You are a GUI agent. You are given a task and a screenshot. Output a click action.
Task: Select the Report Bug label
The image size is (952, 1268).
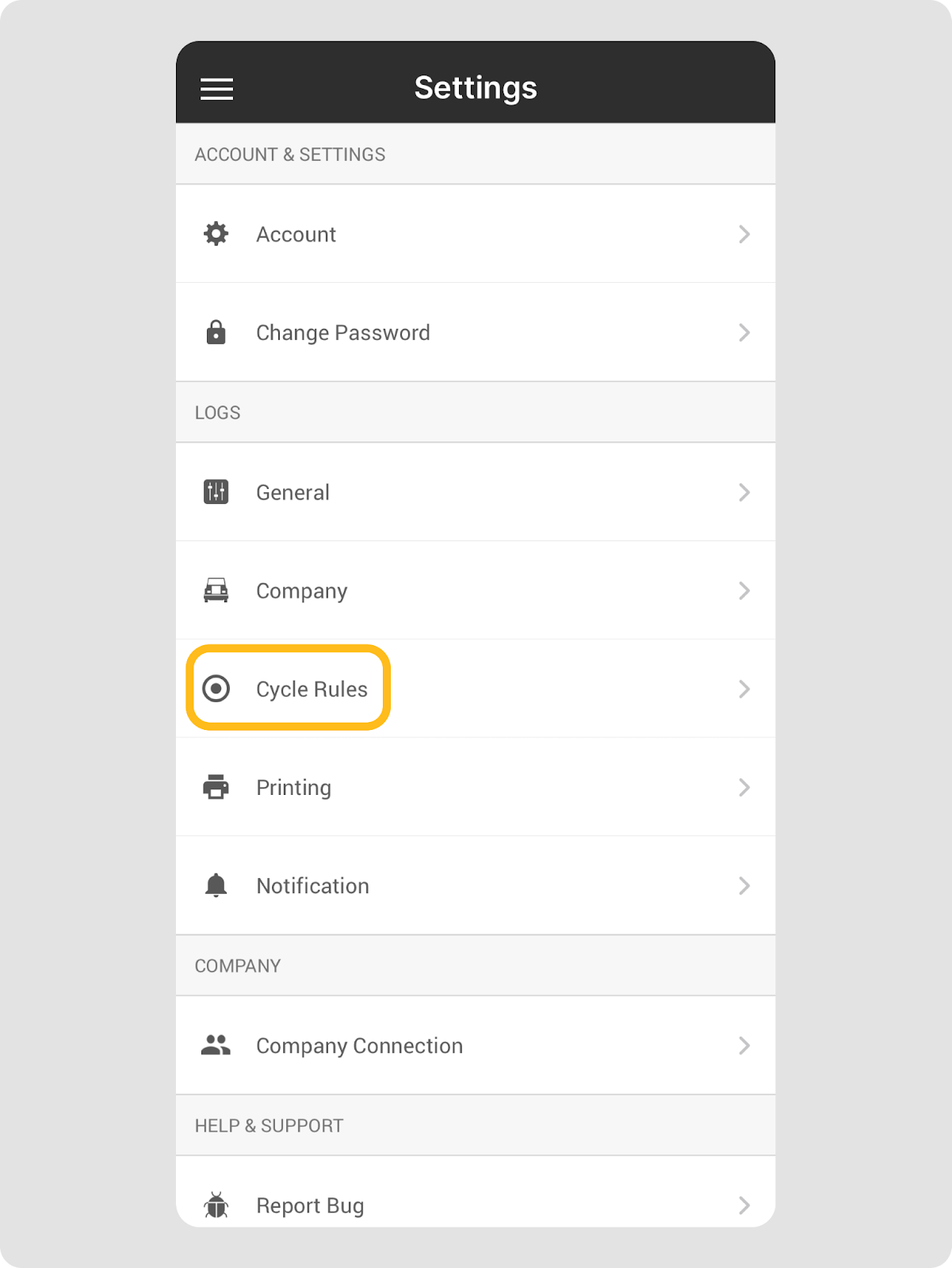310,1205
